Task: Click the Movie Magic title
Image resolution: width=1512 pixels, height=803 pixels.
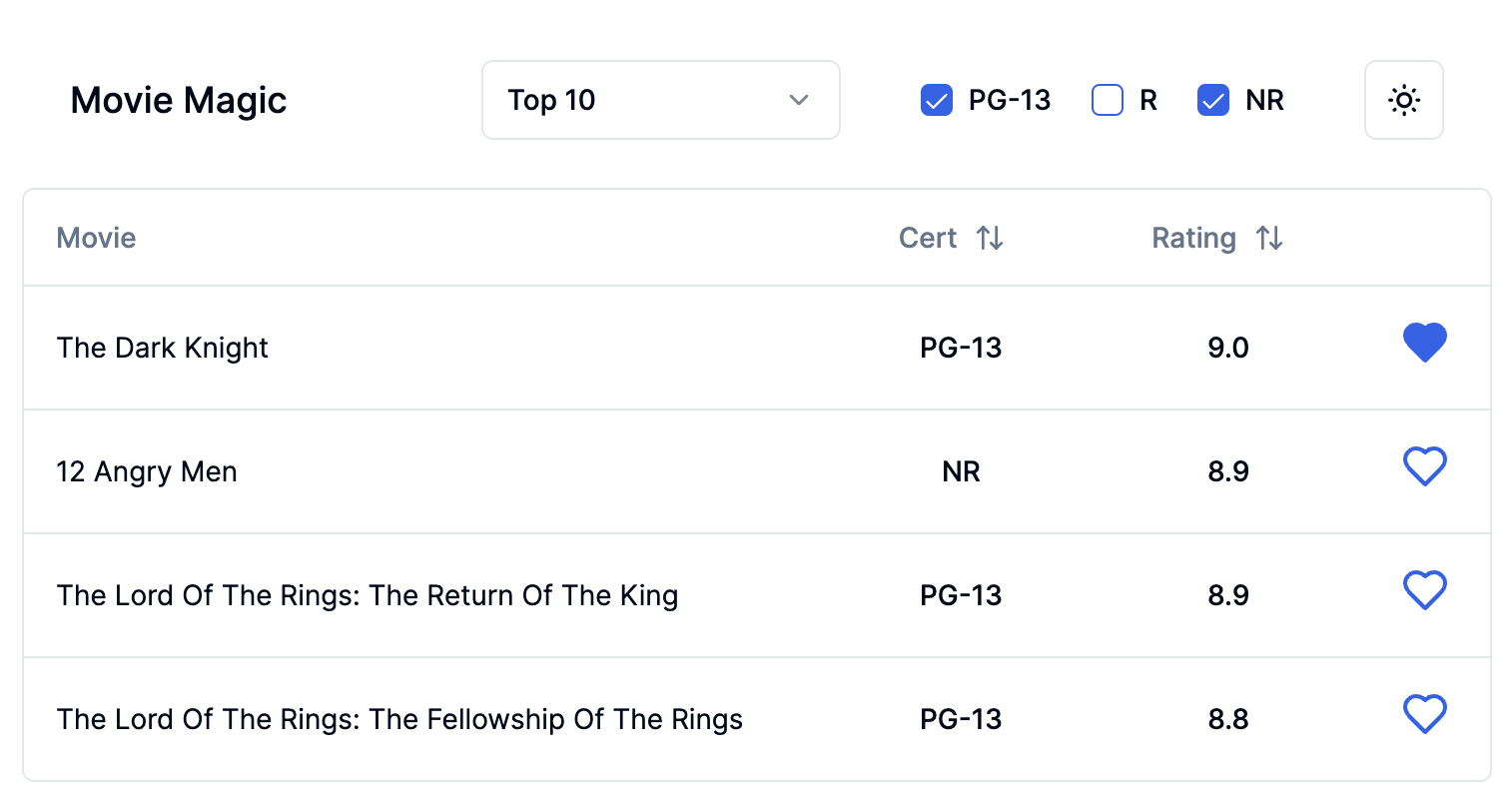Action: coord(179,100)
